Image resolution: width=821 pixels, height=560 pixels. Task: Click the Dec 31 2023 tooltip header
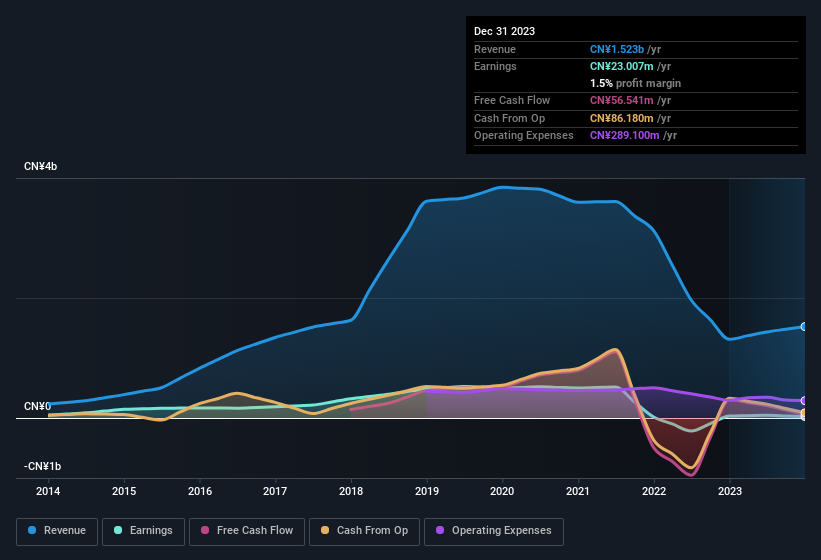pyautogui.click(x=504, y=31)
